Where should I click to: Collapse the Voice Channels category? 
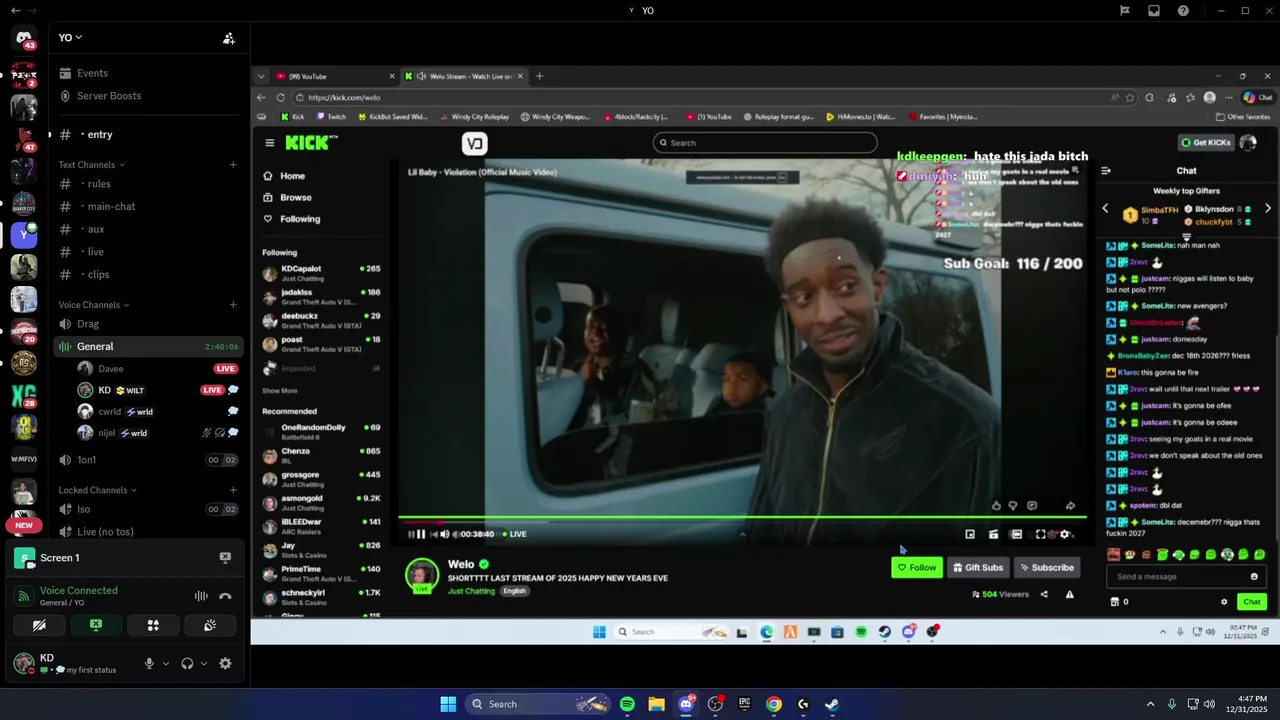click(94, 305)
